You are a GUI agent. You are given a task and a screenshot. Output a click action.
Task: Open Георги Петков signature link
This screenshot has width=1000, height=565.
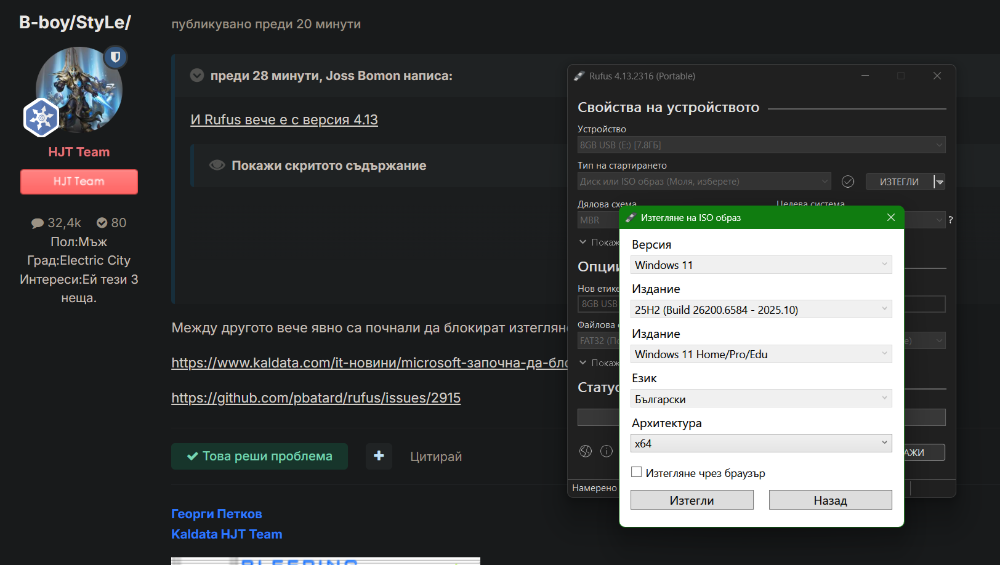[217, 513]
